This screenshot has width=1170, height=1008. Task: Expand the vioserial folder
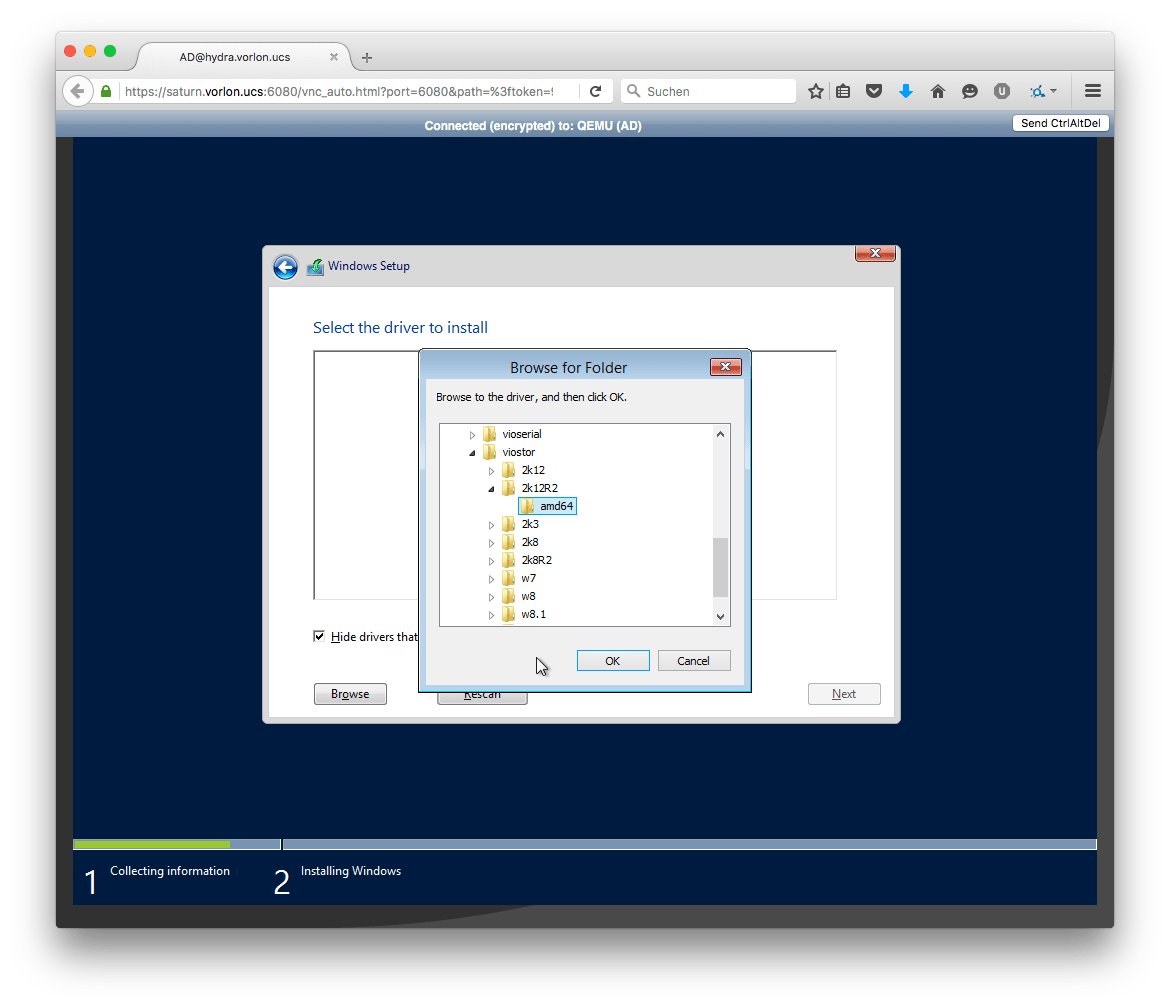click(473, 435)
